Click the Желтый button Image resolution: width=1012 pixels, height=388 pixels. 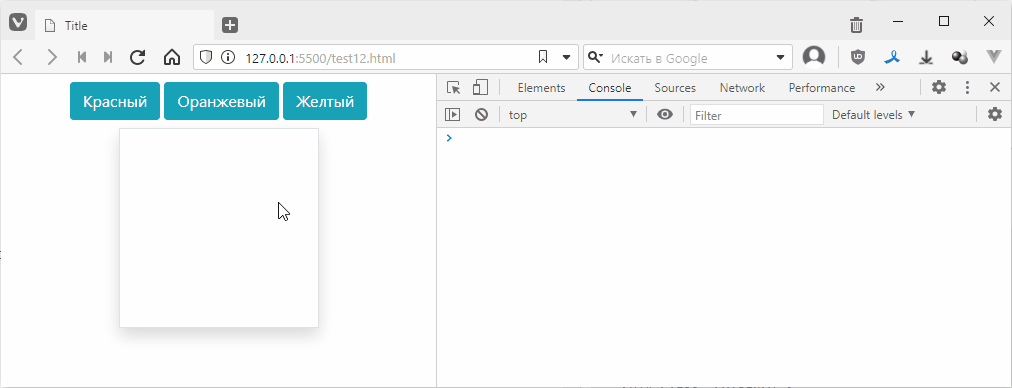(325, 101)
